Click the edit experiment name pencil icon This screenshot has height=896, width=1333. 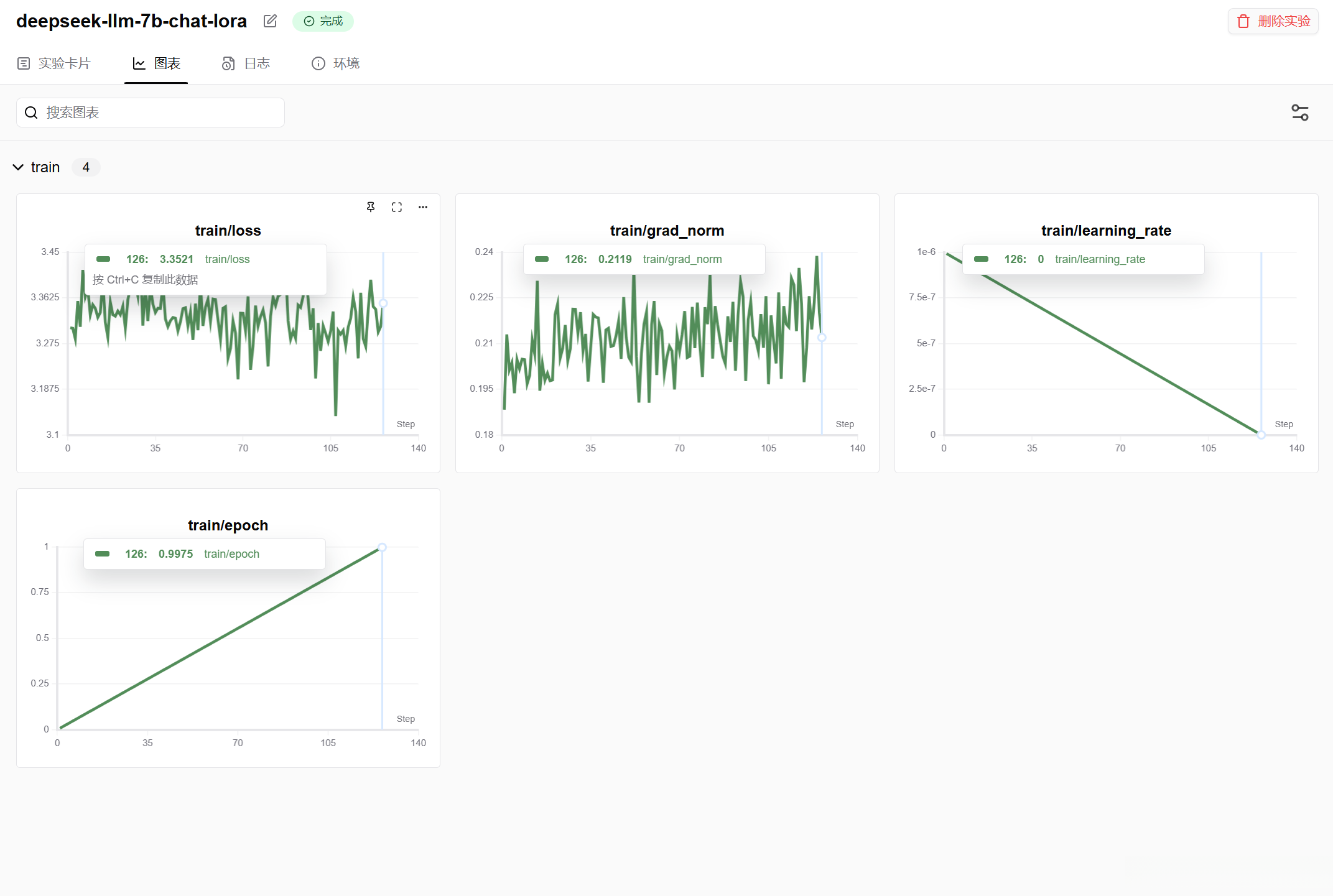click(x=270, y=21)
